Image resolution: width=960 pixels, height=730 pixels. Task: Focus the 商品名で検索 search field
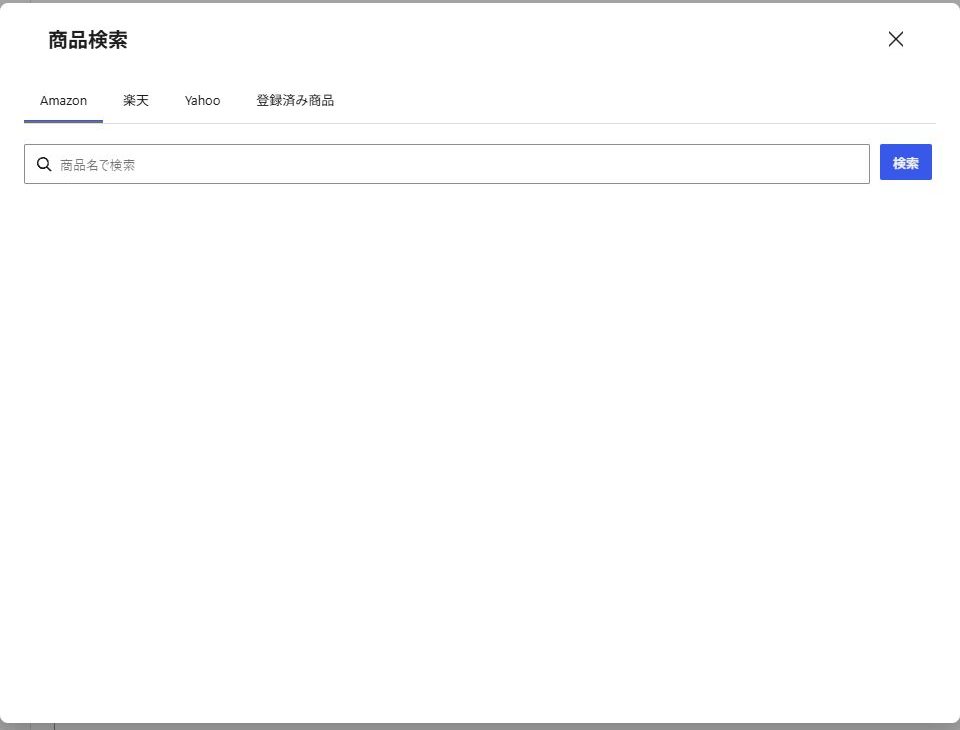(x=446, y=164)
